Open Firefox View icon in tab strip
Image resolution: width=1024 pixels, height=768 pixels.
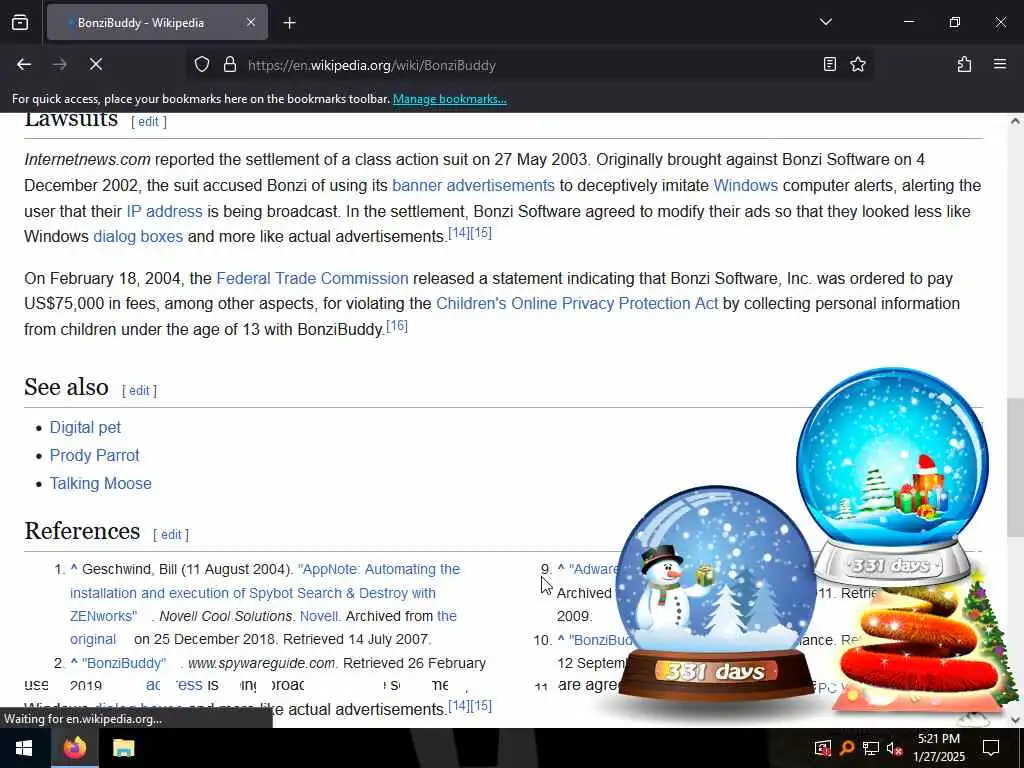(20, 22)
